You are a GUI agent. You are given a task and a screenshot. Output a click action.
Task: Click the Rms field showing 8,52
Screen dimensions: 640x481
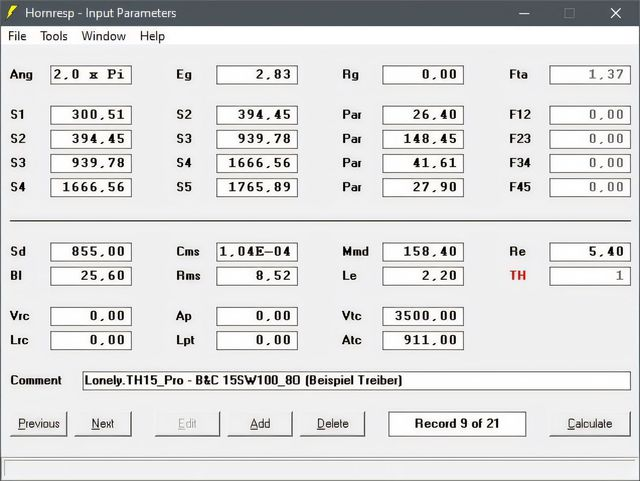point(257,276)
